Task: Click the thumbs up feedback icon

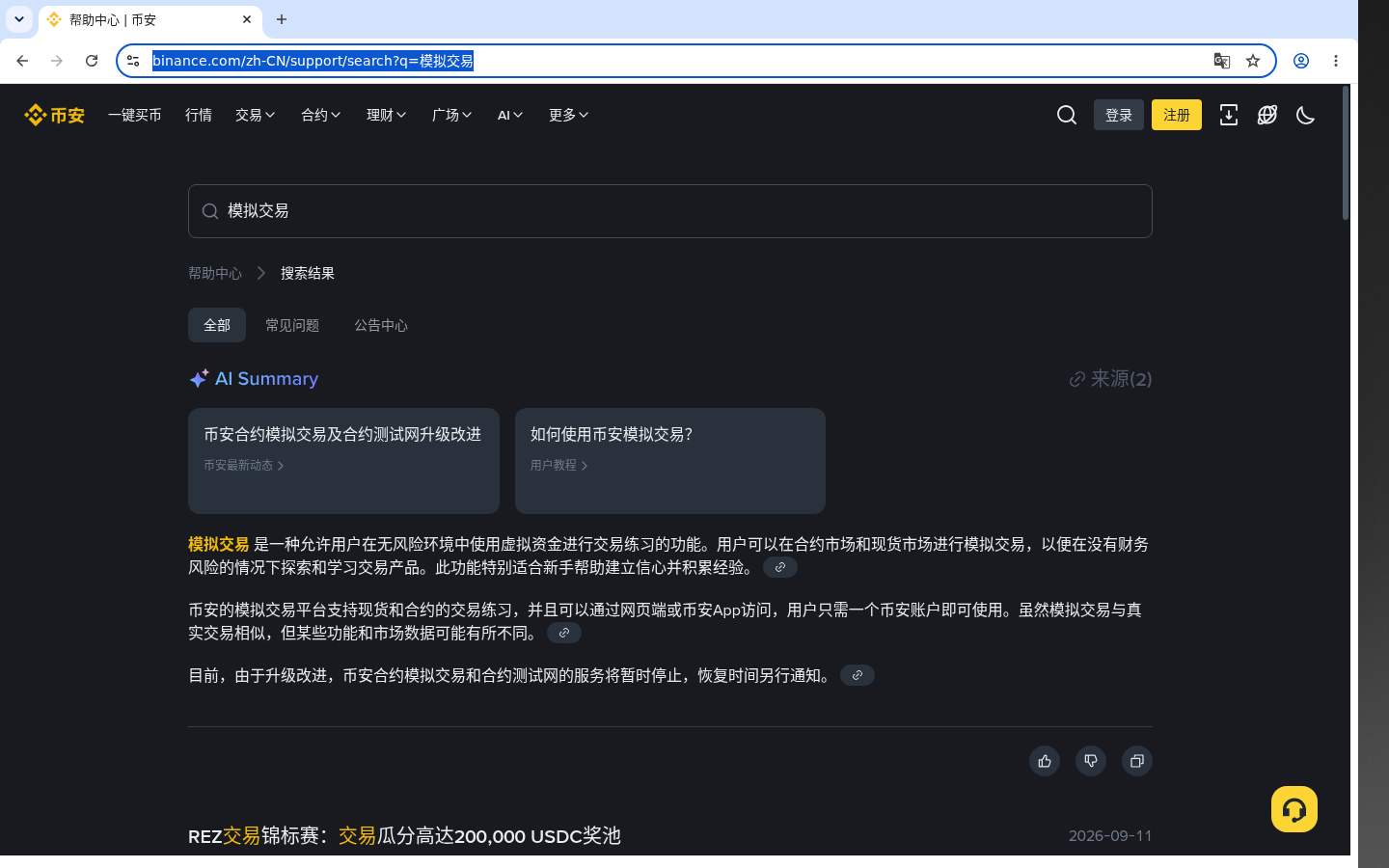Action: pos(1045,761)
